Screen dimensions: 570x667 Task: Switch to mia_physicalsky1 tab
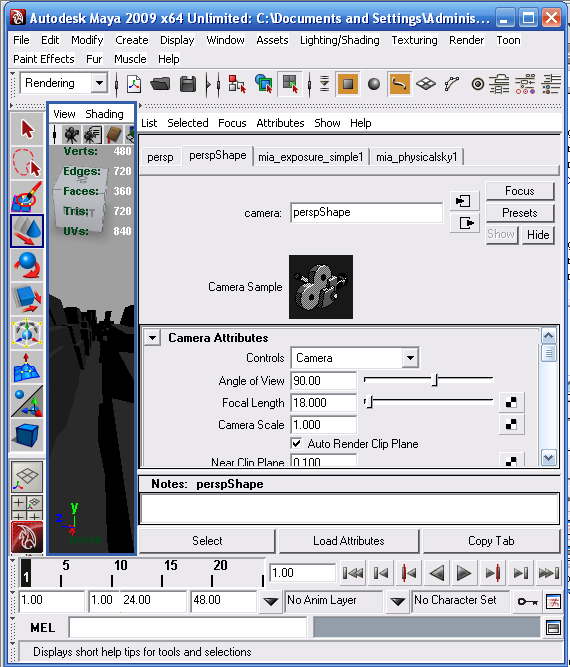(x=416, y=157)
